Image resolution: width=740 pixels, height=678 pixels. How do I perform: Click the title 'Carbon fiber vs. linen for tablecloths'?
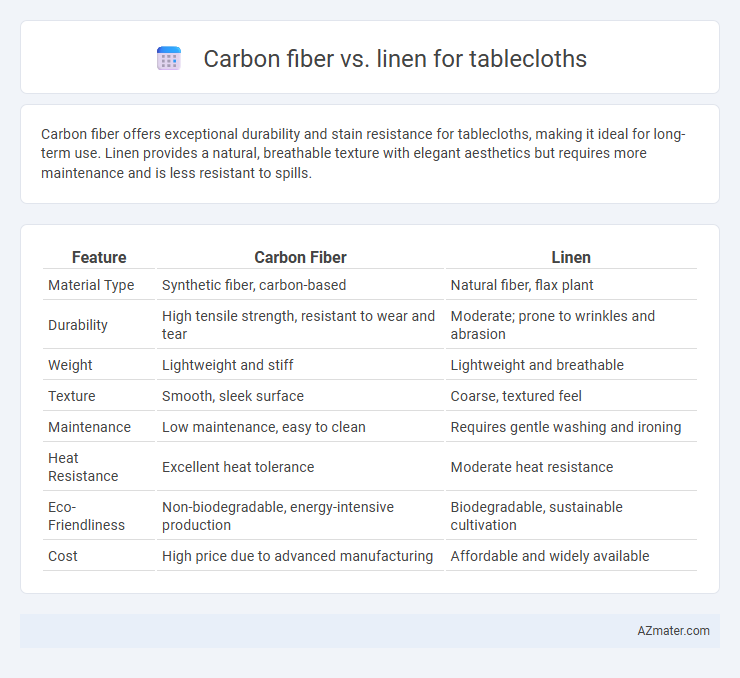(x=395, y=59)
